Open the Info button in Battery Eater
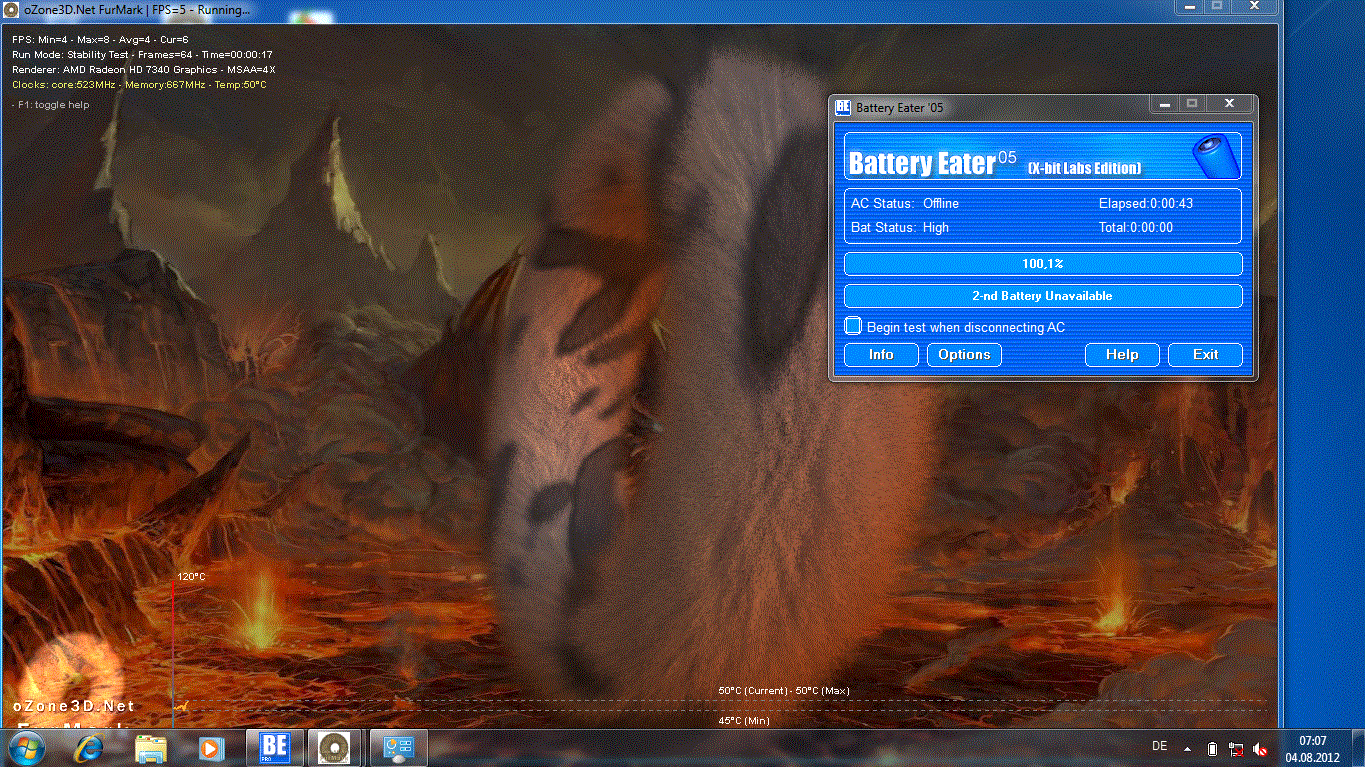The width and height of the screenshot is (1365, 767). 881,354
